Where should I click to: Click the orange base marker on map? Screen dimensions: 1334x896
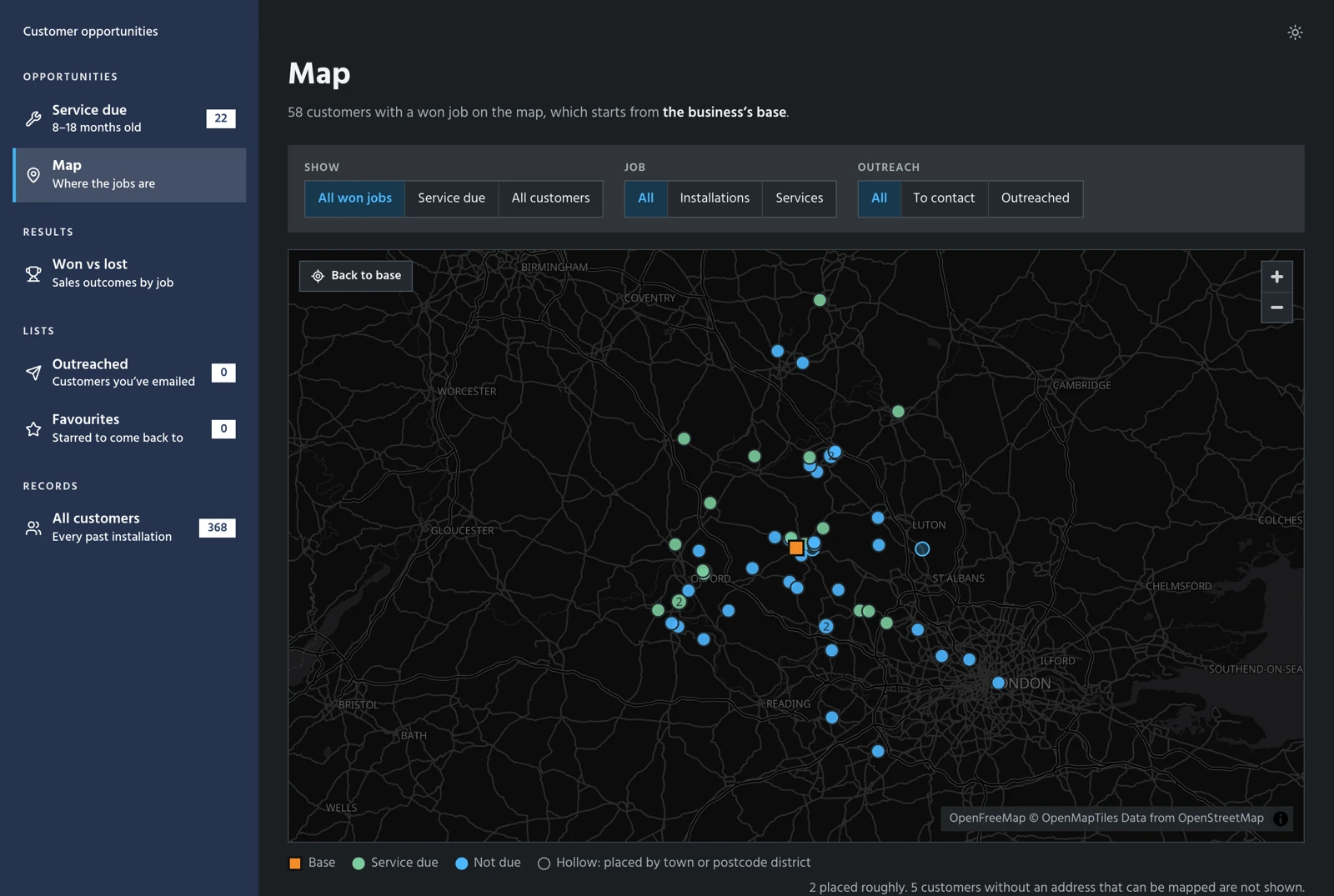[796, 548]
